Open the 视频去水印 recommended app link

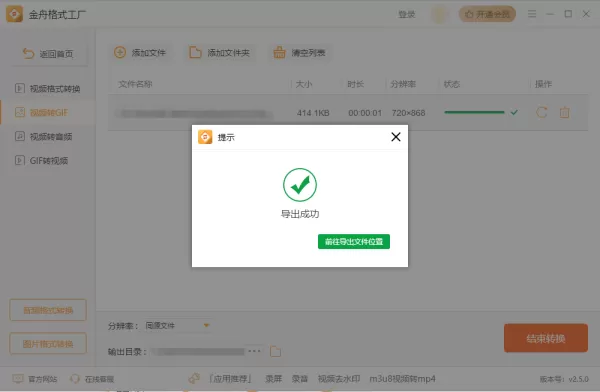click(x=339, y=379)
